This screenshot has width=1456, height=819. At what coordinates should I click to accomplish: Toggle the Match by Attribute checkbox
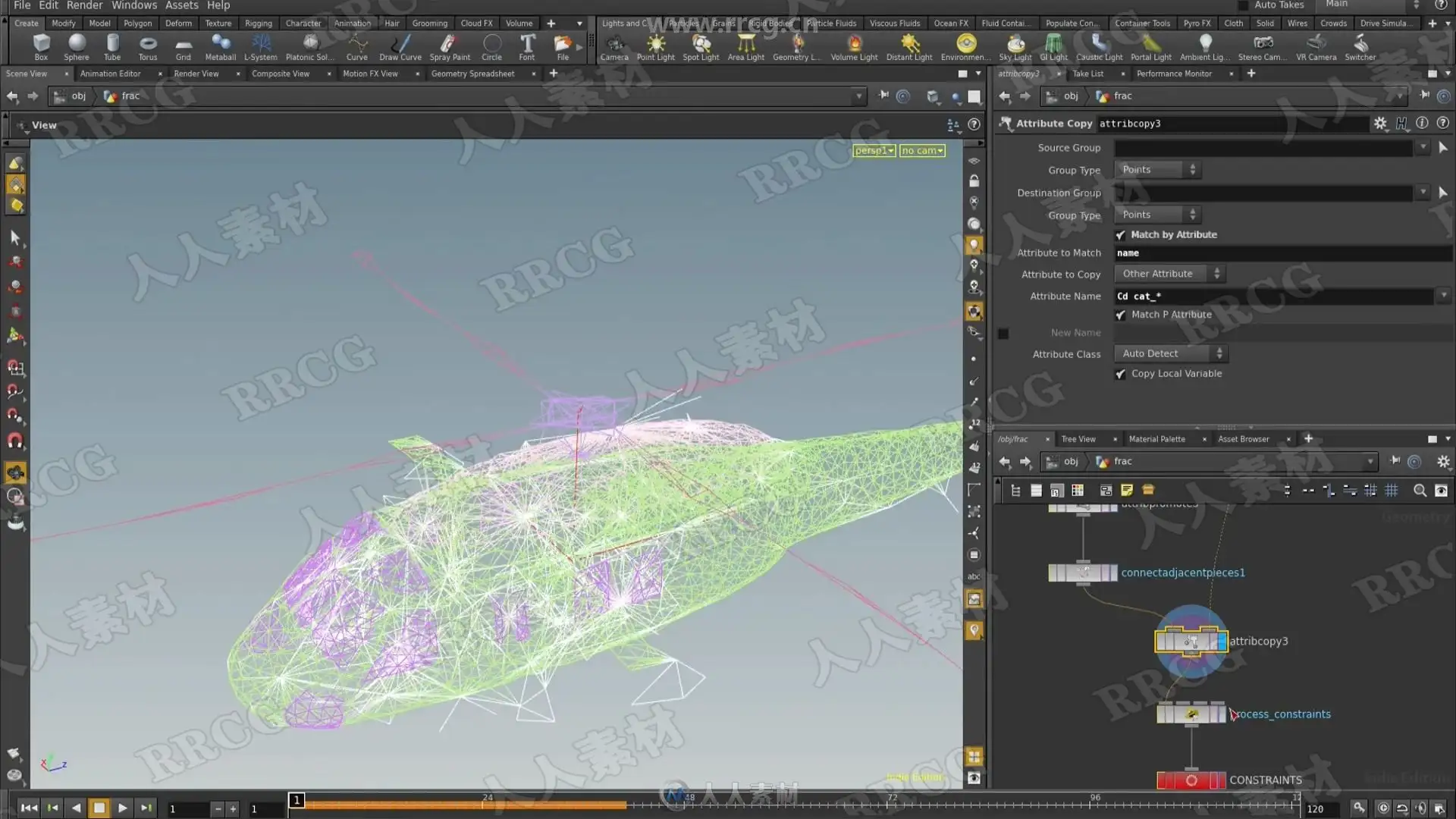pyautogui.click(x=1121, y=235)
